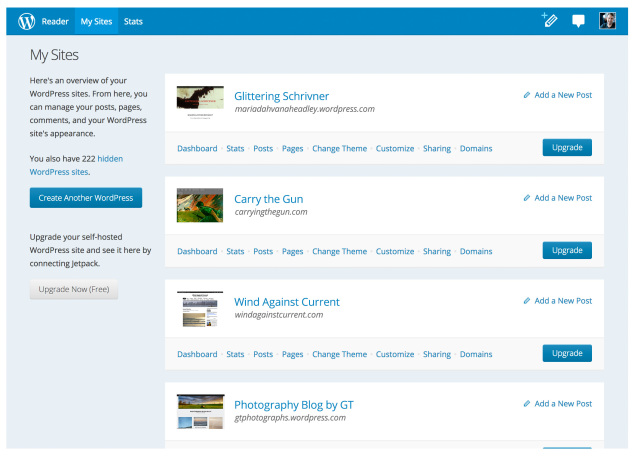View Stats for Glittering Schrivner

click(x=235, y=148)
